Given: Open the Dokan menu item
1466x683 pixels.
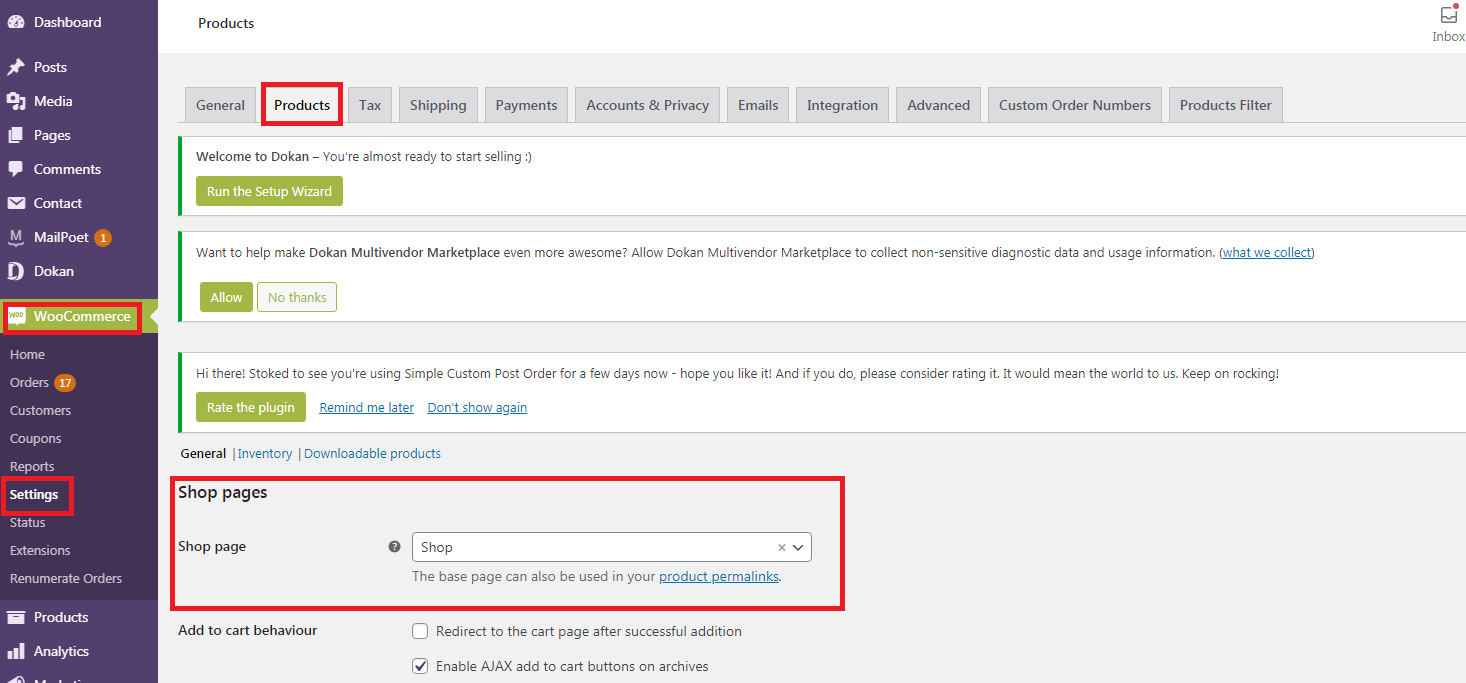Looking at the screenshot, I should coord(54,271).
